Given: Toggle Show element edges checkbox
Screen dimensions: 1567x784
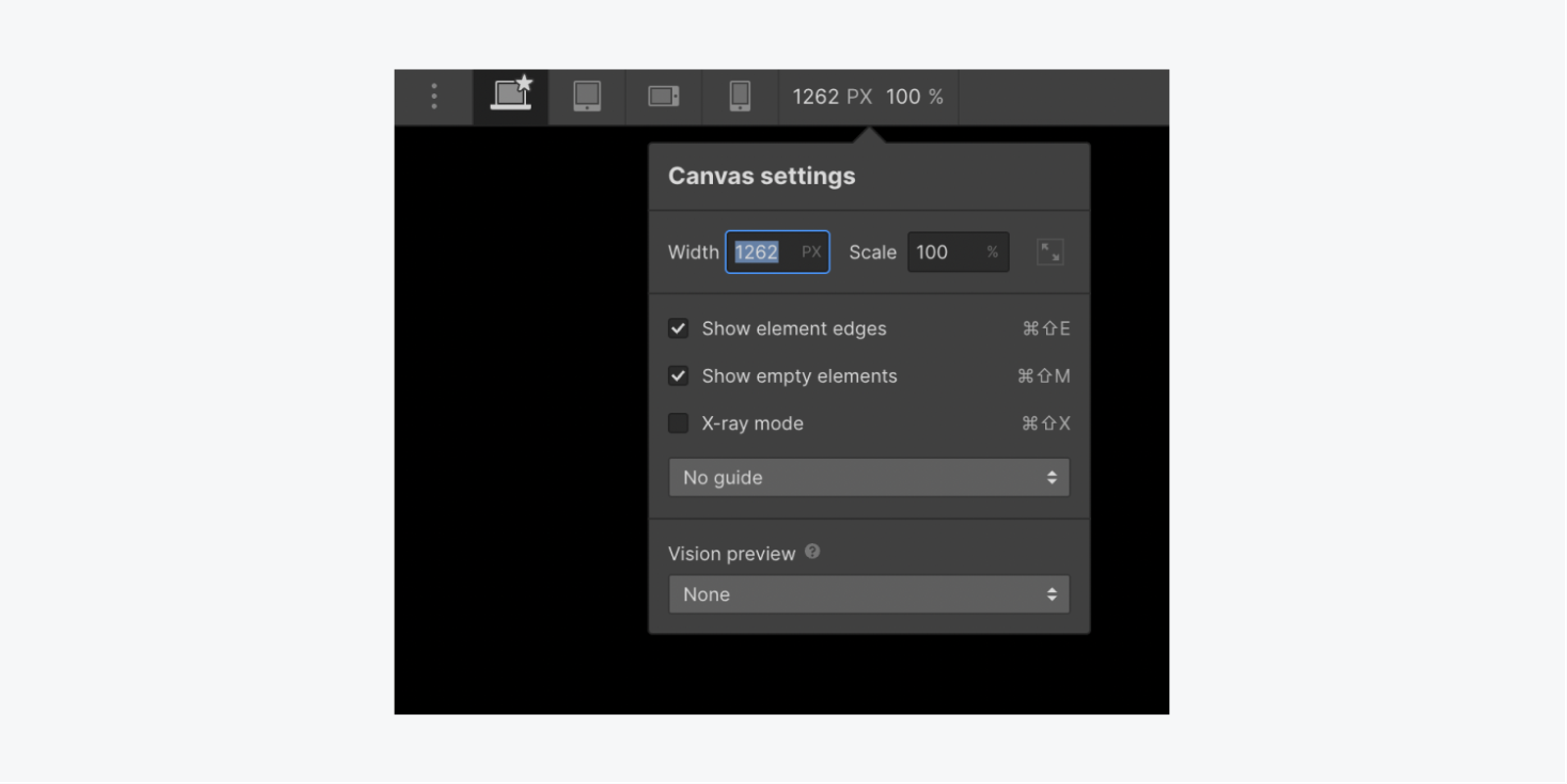Looking at the screenshot, I should (678, 329).
